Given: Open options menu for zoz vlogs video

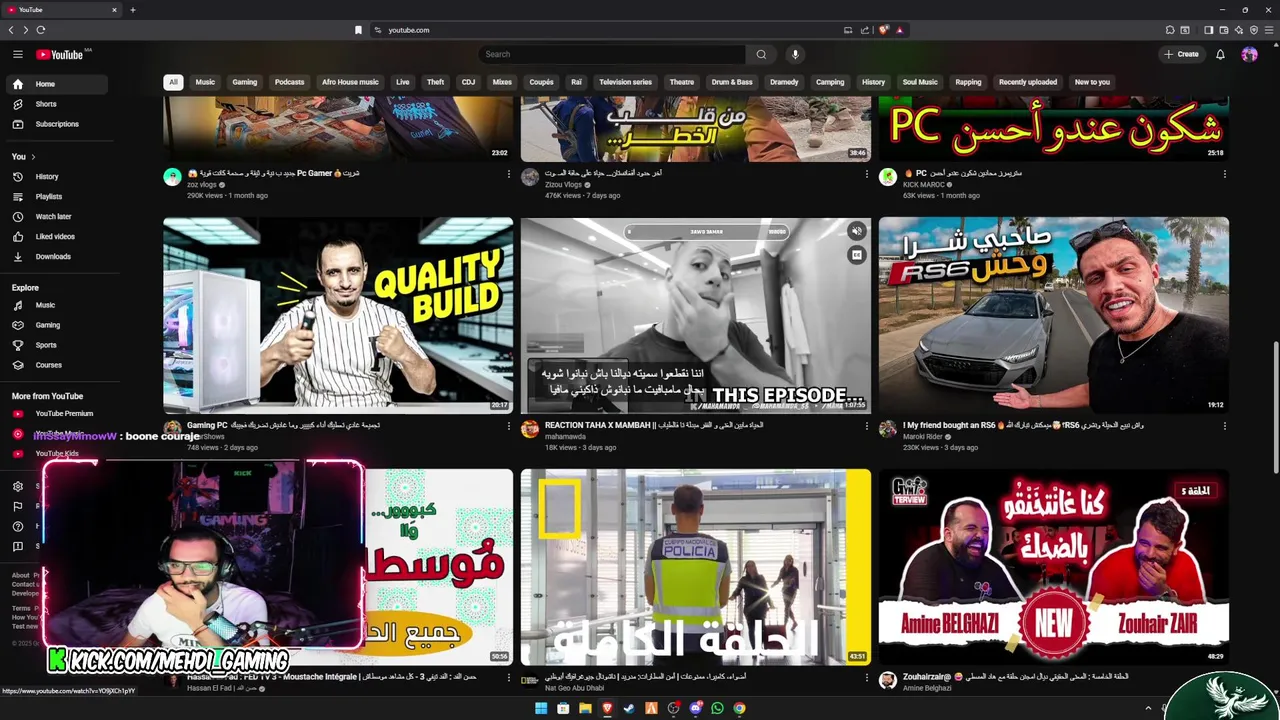Looking at the screenshot, I should coord(509,174).
